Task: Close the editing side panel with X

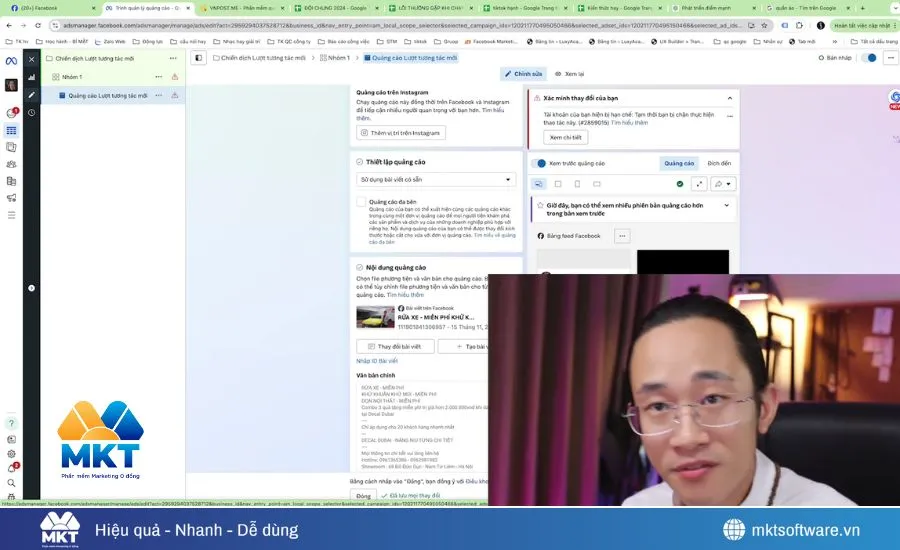Action: pyautogui.click(x=32, y=59)
